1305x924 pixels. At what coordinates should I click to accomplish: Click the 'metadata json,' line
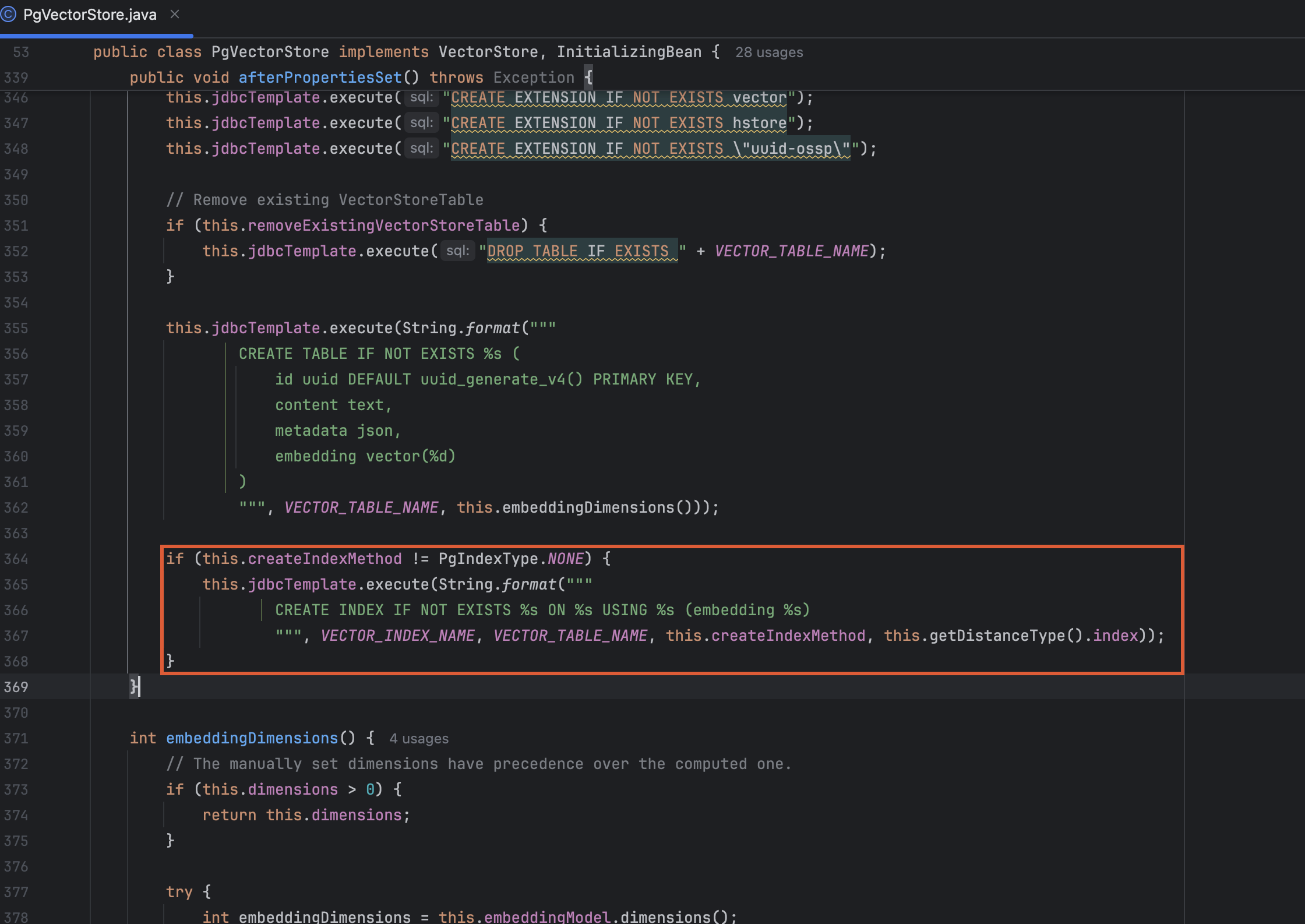338,431
